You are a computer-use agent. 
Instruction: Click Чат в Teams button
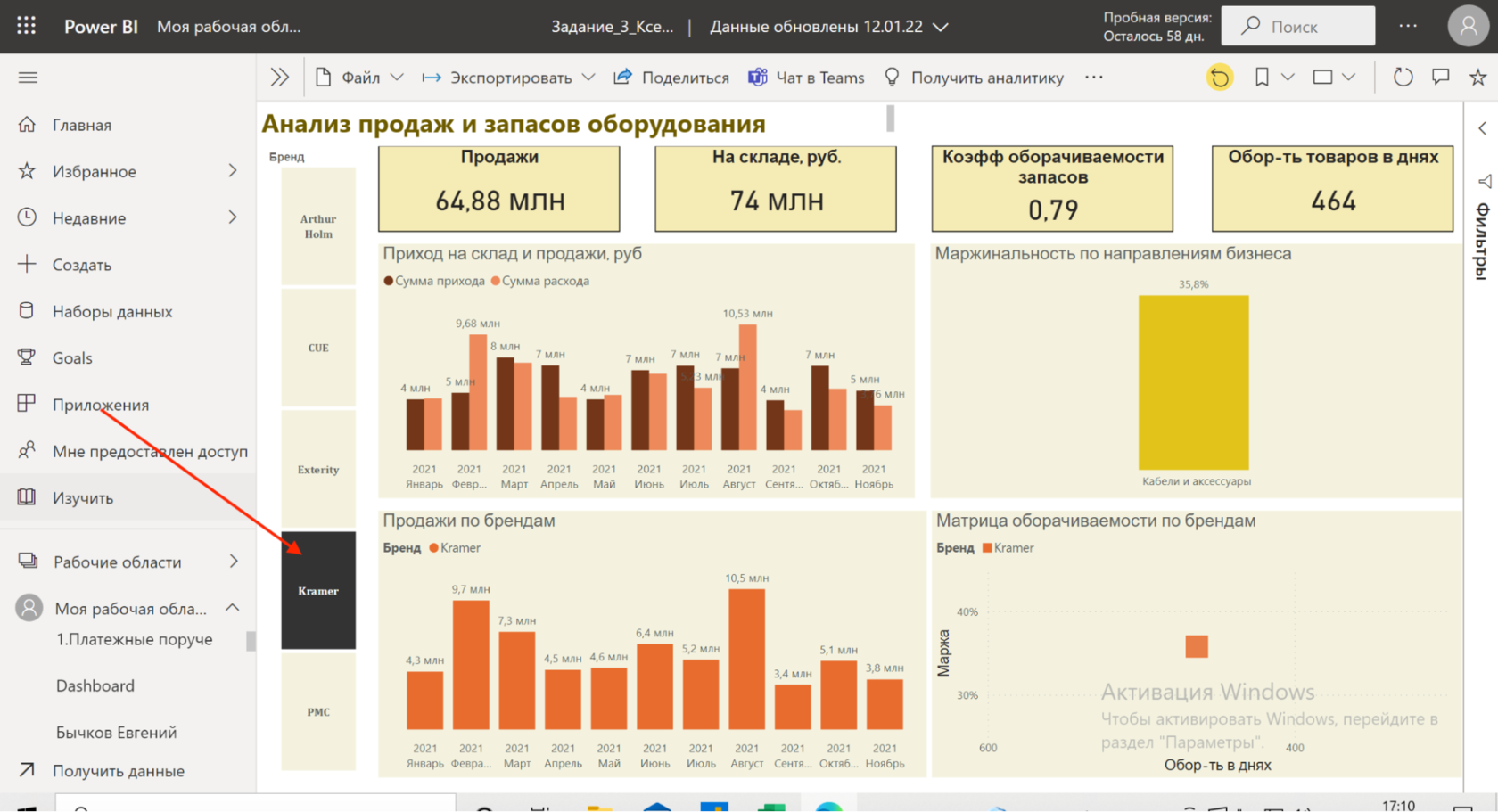point(807,78)
